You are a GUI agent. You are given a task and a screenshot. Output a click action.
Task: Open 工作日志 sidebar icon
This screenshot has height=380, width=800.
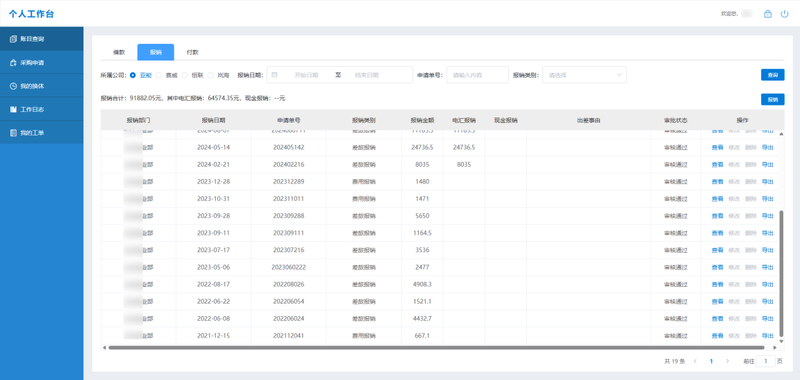tap(13, 110)
